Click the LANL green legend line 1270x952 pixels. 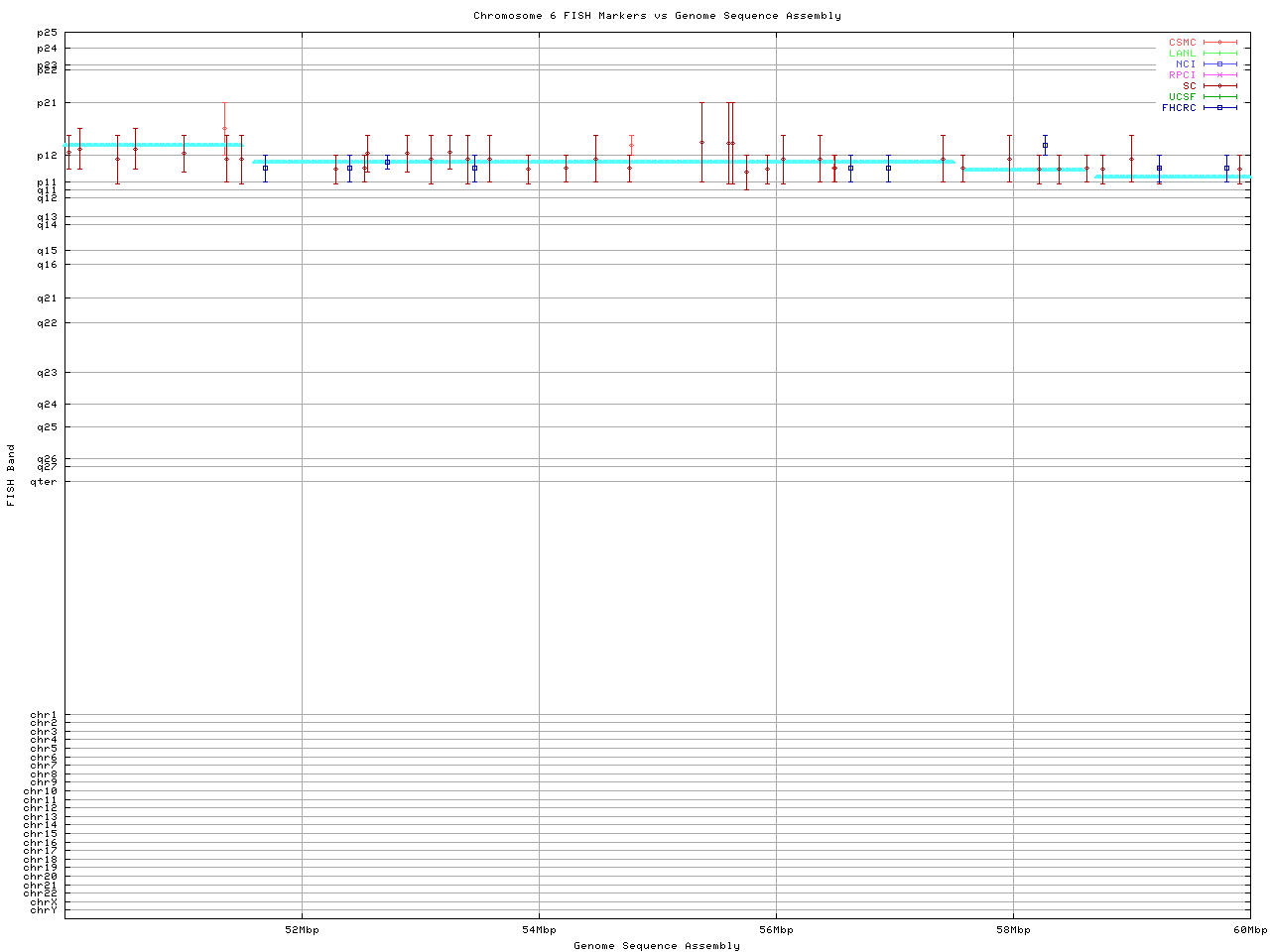[x=1219, y=54]
